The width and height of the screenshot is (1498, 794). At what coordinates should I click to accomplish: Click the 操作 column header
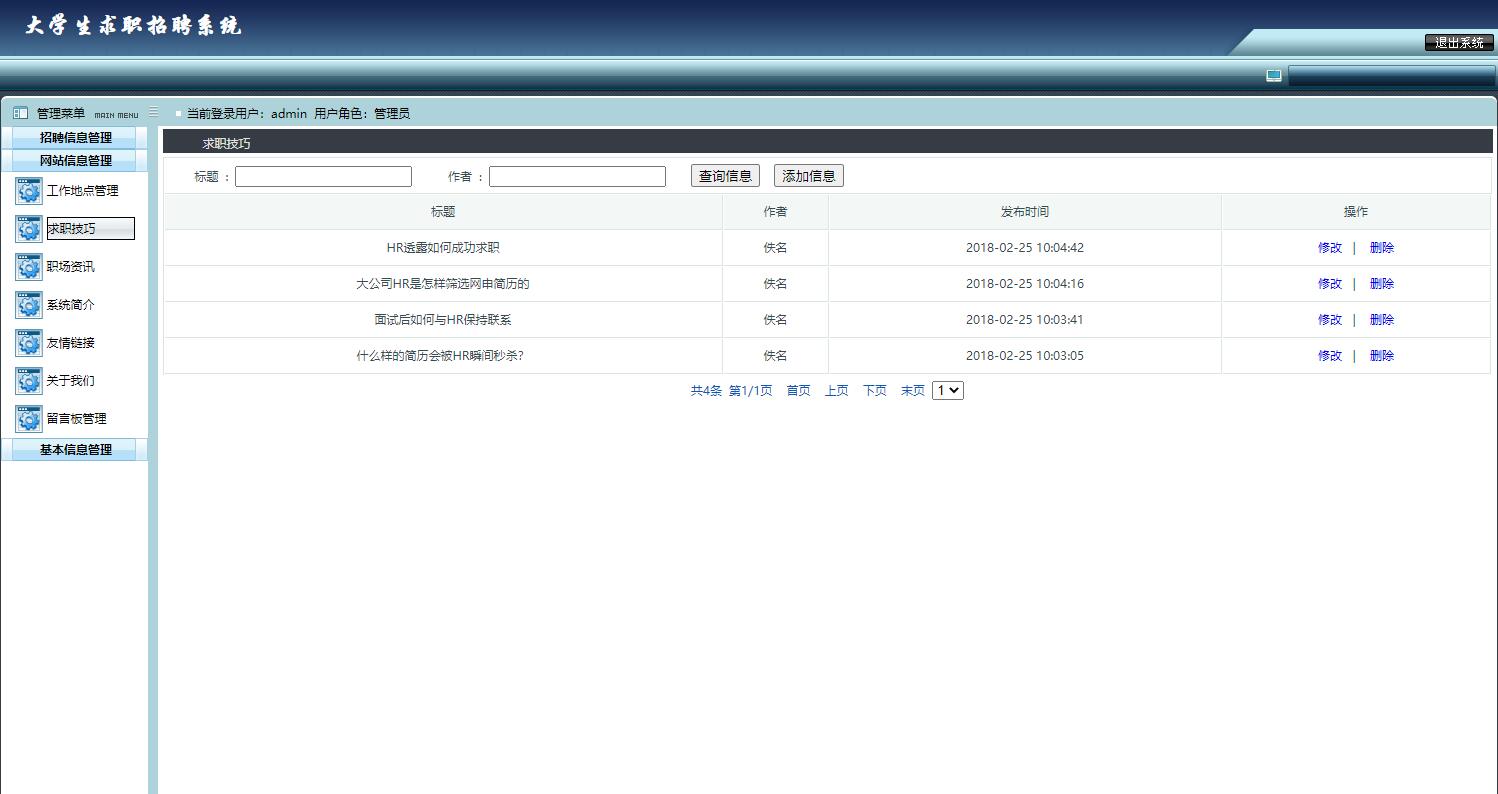pyautogui.click(x=1356, y=212)
